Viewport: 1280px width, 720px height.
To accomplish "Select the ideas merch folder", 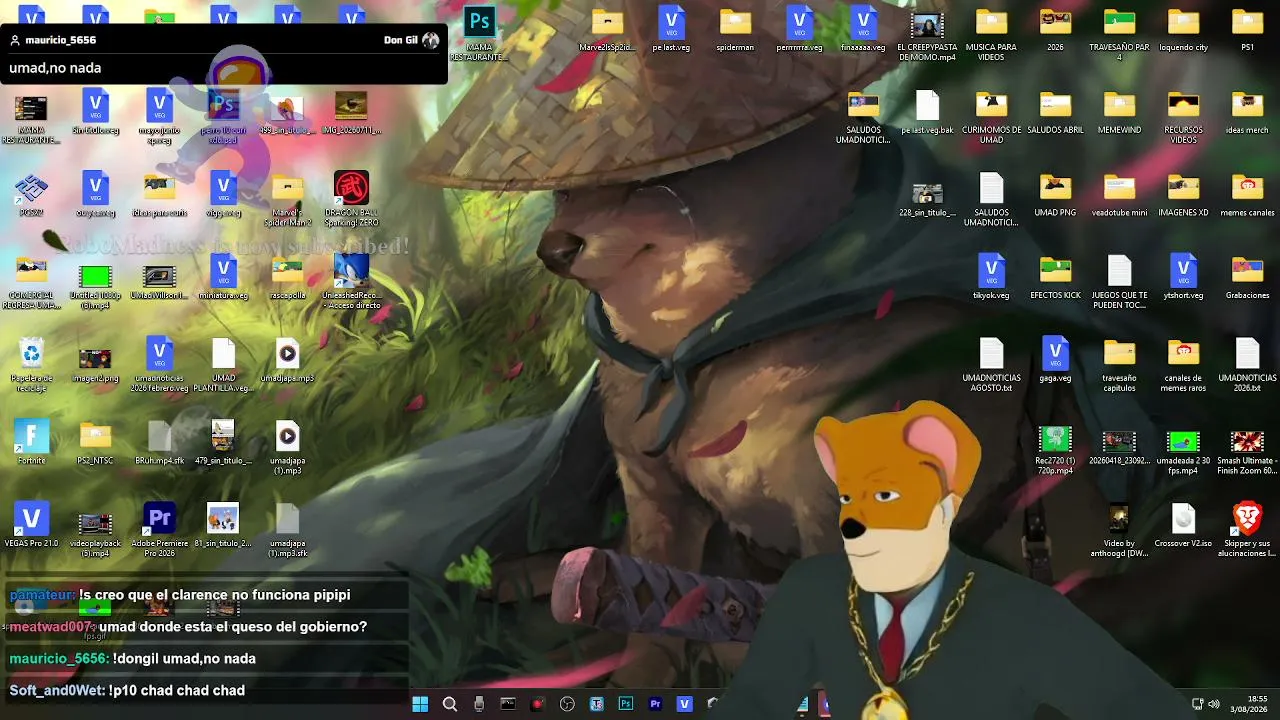I will [x=1247, y=111].
